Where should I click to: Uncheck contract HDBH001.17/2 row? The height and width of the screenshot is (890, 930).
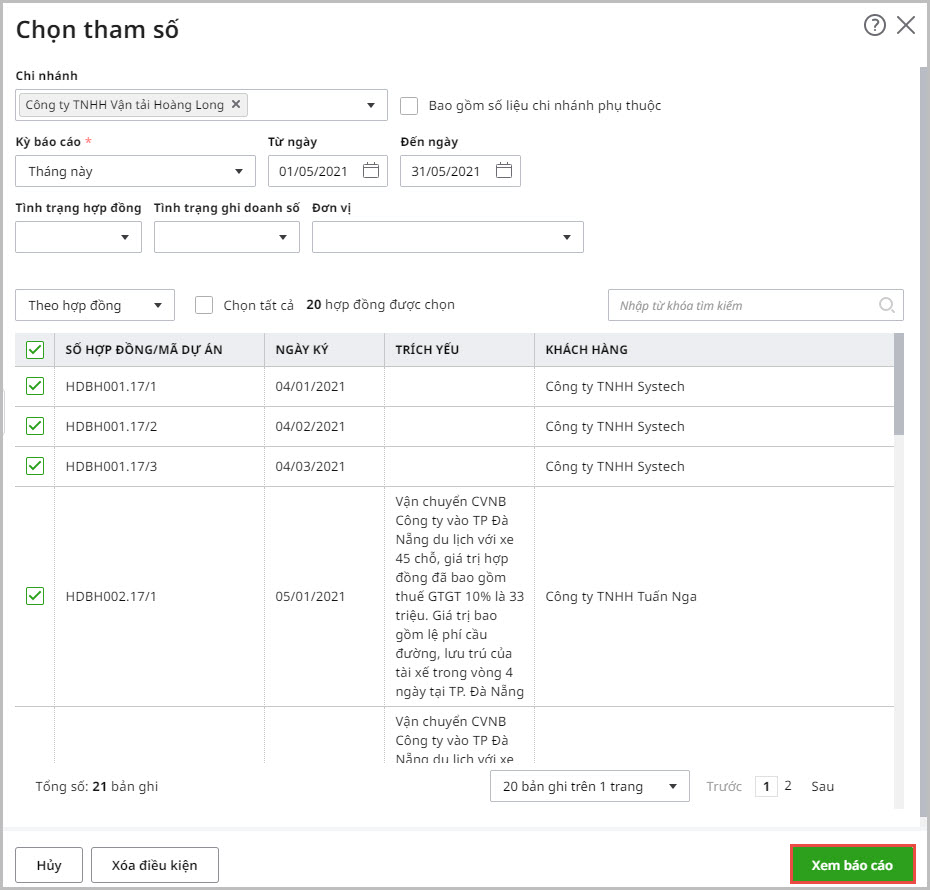[x=35, y=426]
